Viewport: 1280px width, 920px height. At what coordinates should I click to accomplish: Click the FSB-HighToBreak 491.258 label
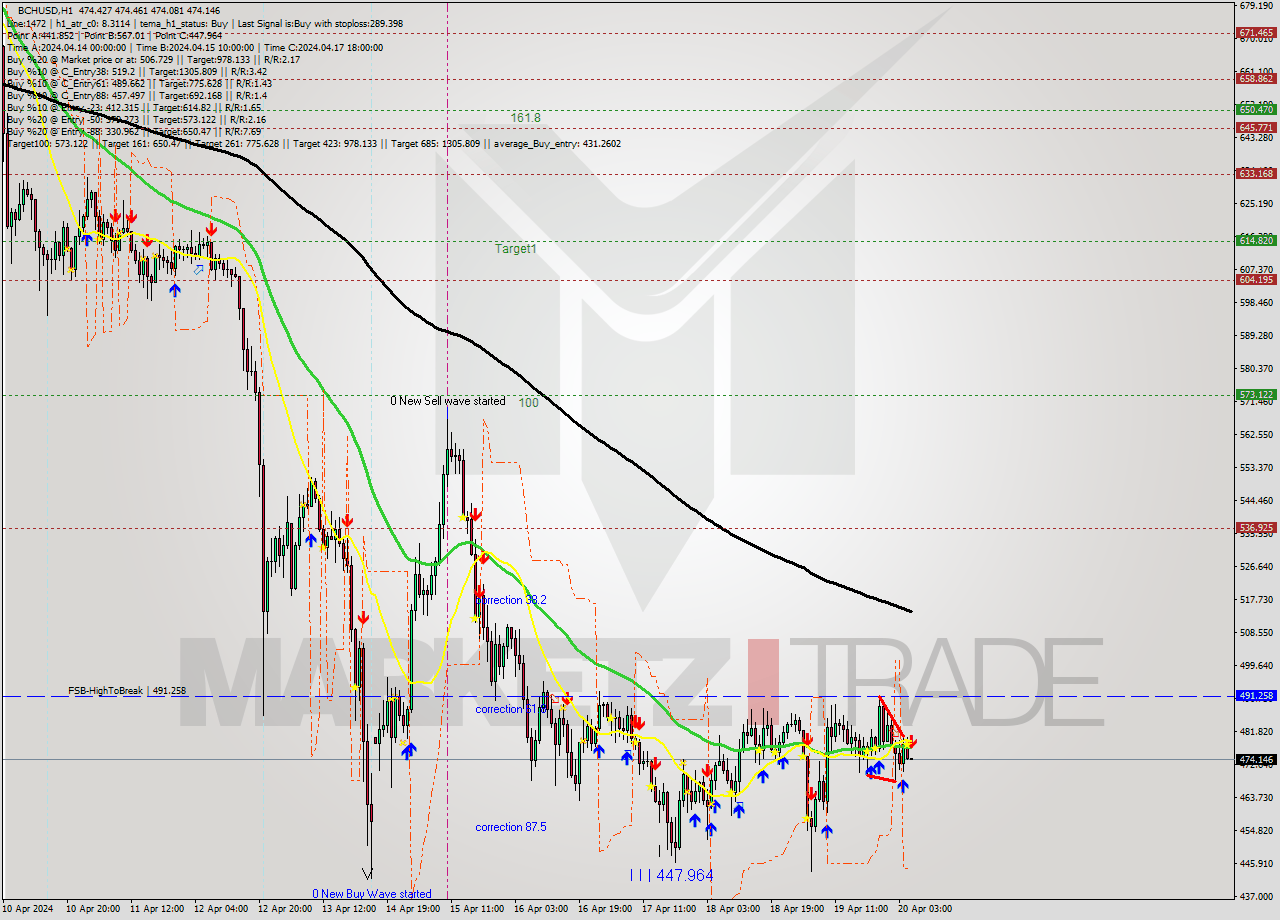(127, 691)
